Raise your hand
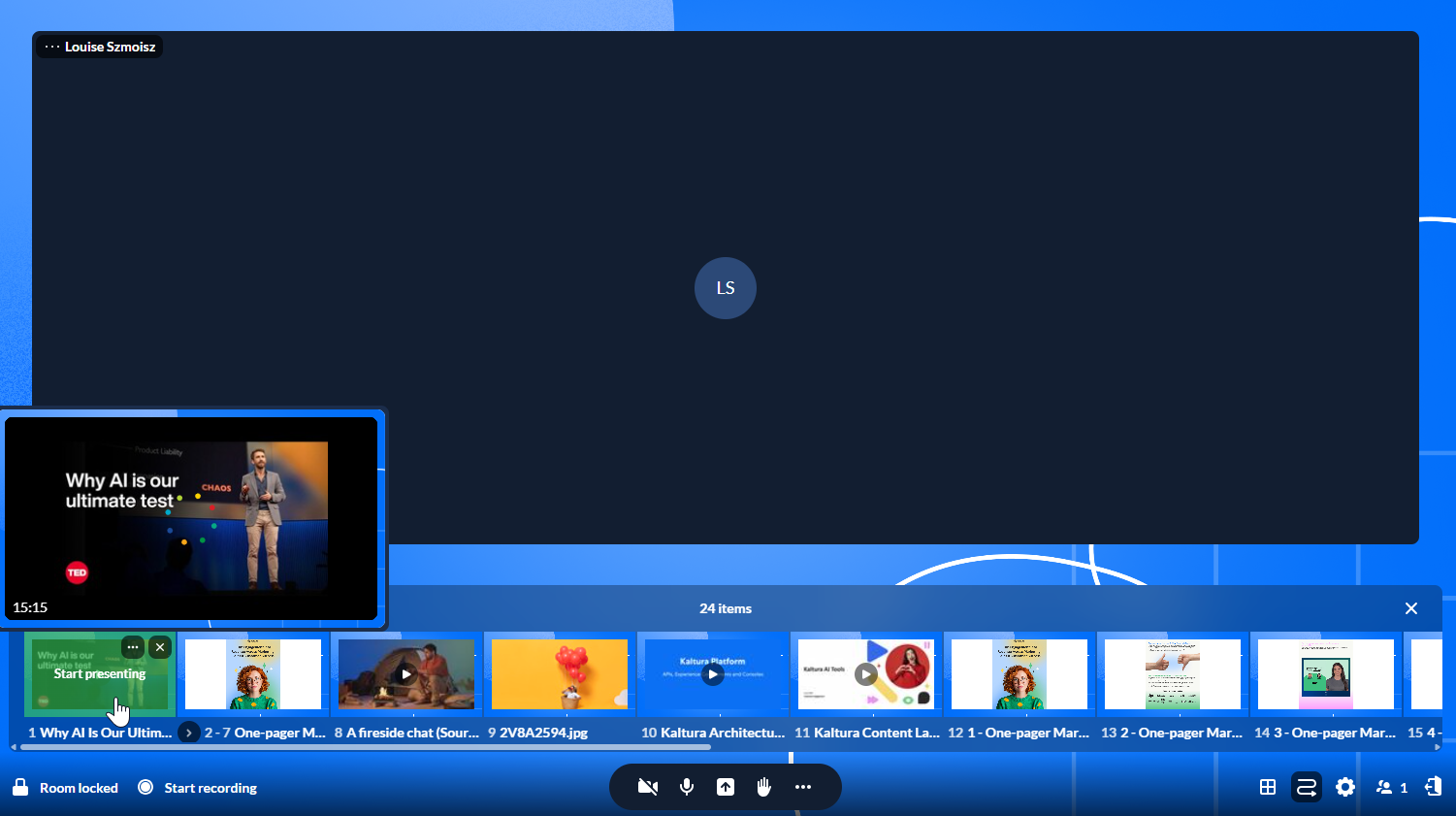Screen dimensions: 1456x816 tap(764, 787)
